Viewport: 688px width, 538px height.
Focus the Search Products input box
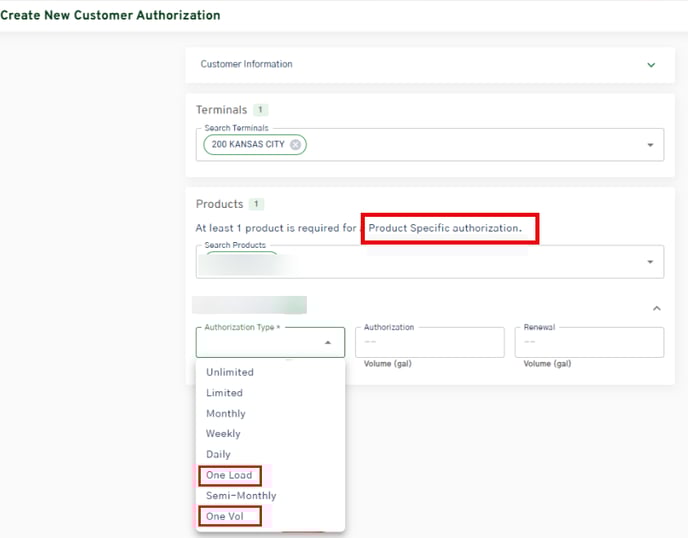click(450, 262)
